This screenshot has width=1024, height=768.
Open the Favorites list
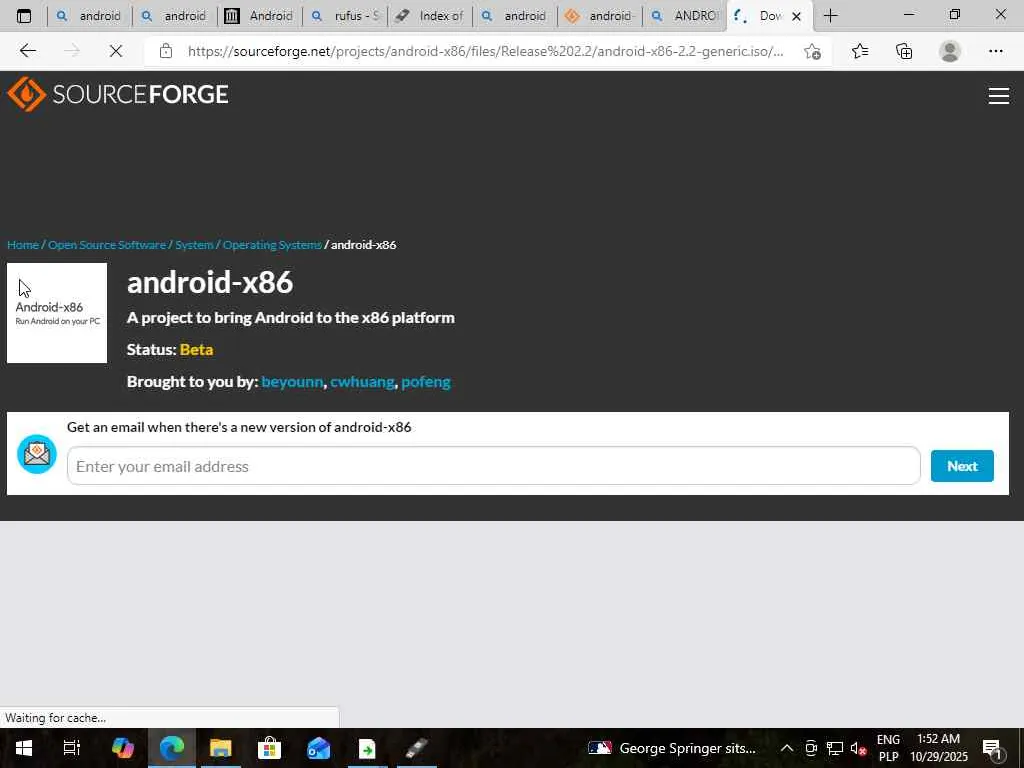(860, 51)
